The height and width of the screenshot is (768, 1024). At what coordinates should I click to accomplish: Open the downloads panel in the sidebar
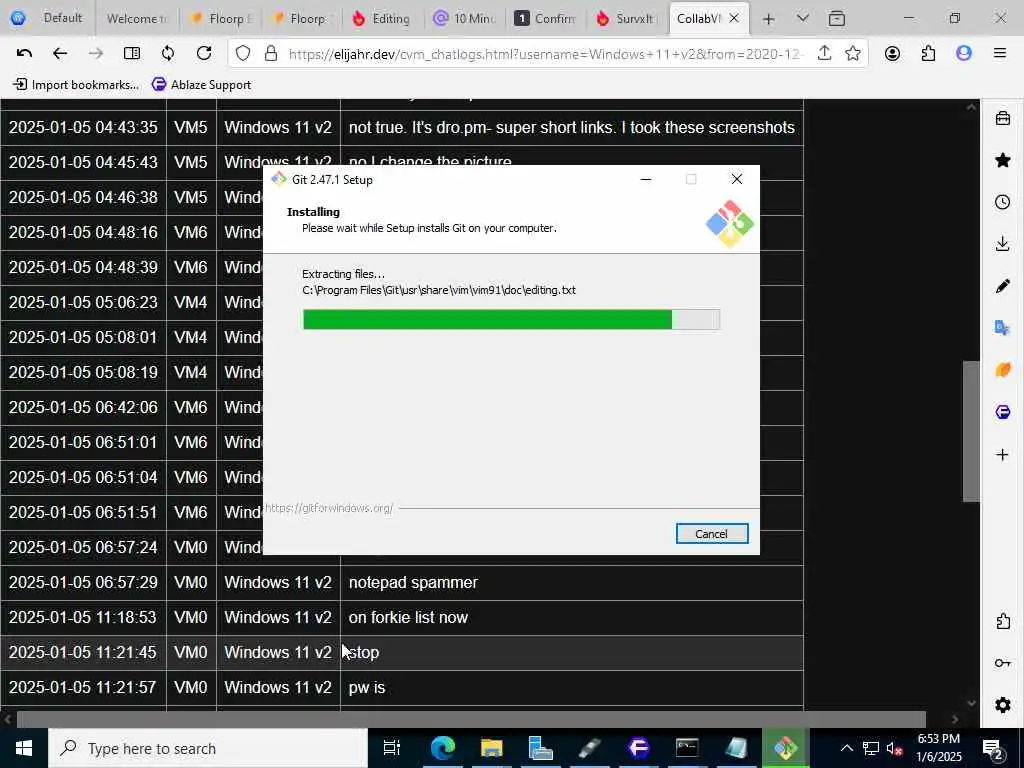click(x=1002, y=244)
